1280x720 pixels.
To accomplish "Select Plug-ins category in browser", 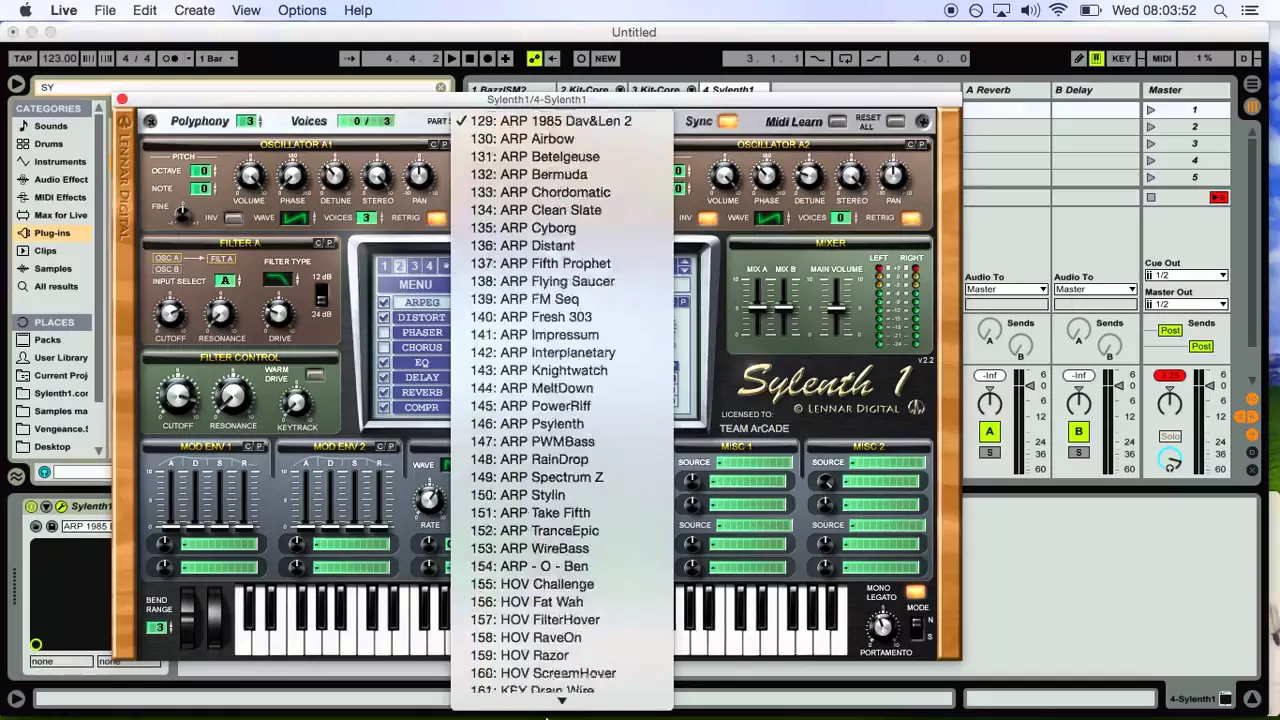I will coord(52,233).
